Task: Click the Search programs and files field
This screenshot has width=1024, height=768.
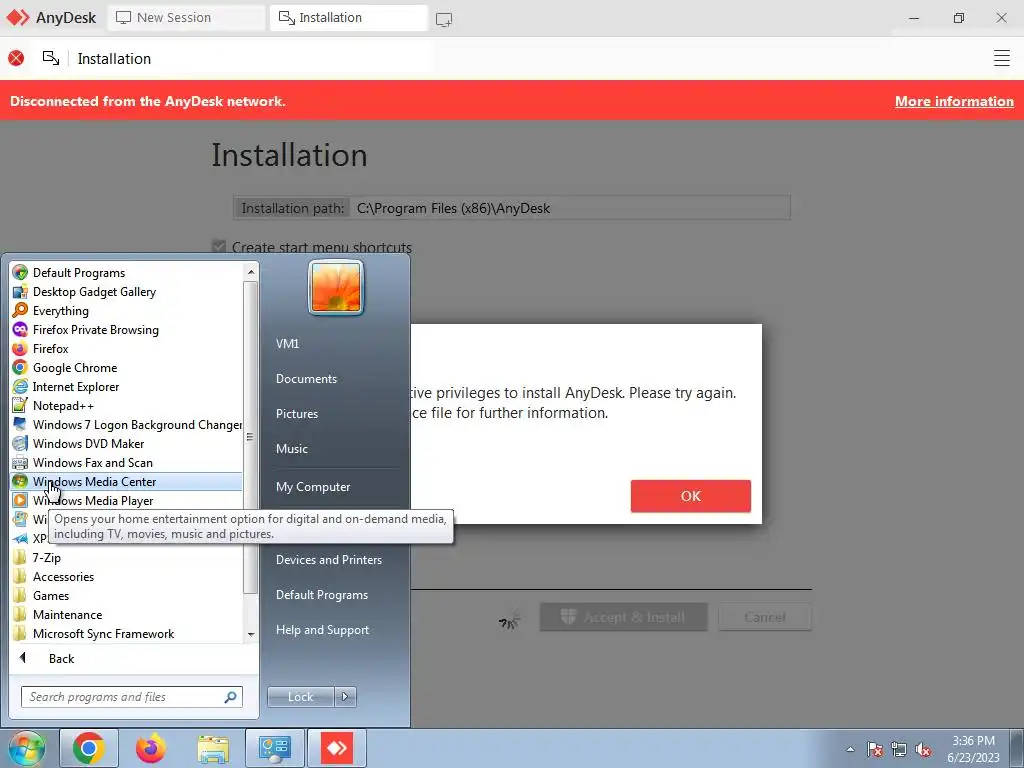Action: tap(131, 697)
